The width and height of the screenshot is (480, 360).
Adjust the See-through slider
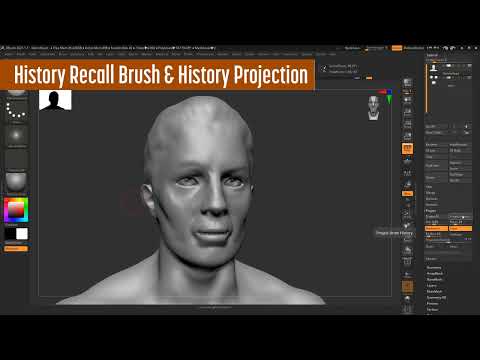click(x=376, y=48)
